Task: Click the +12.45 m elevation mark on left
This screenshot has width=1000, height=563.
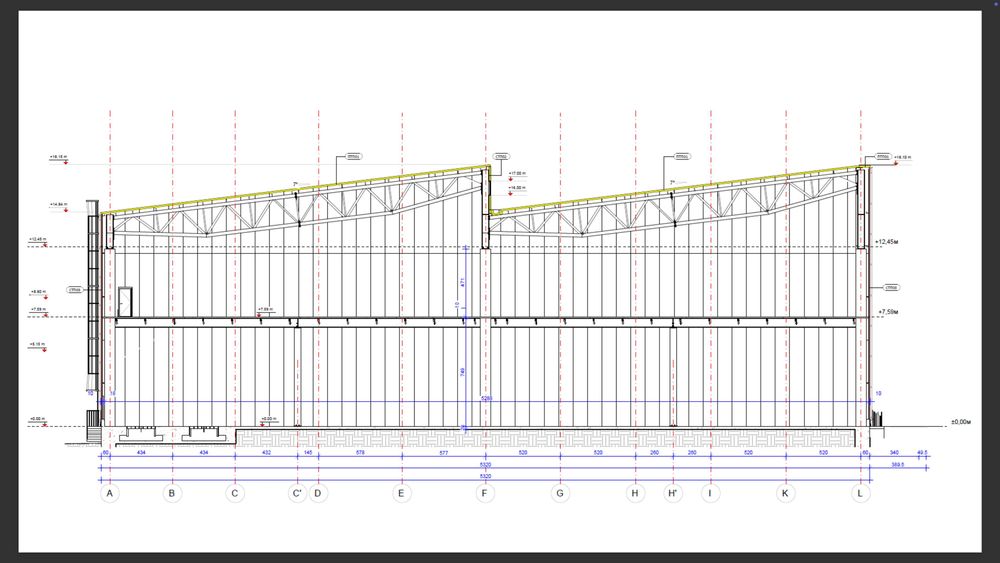Action: (x=38, y=240)
